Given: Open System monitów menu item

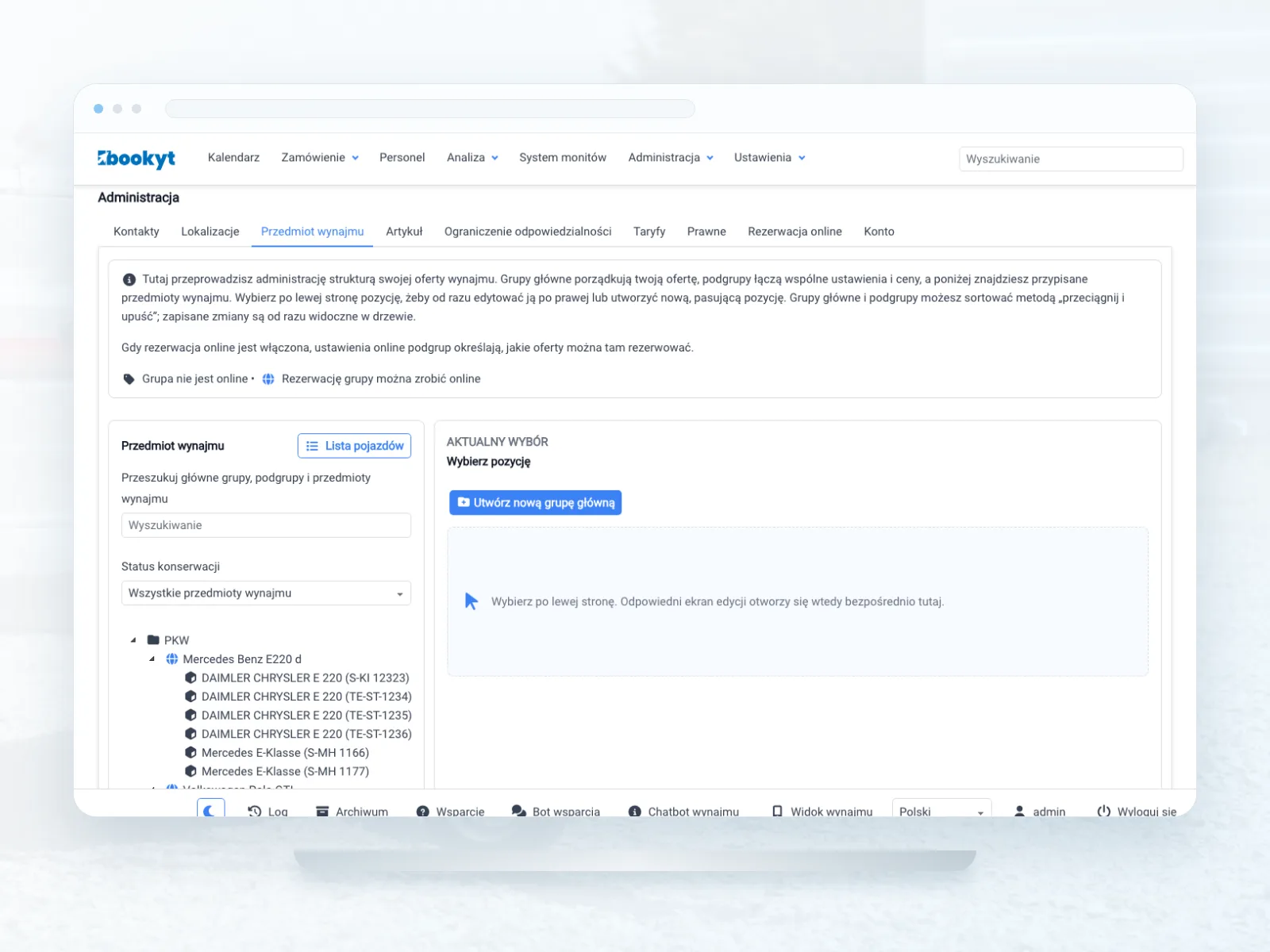Looking at the screenshot, I should click(x=563, y=158).
